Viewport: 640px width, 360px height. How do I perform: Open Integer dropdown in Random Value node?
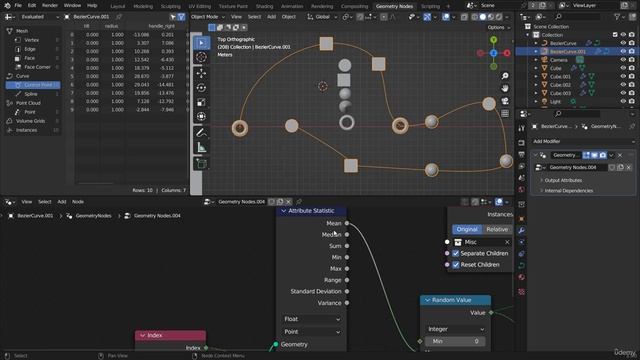[456, 329]
